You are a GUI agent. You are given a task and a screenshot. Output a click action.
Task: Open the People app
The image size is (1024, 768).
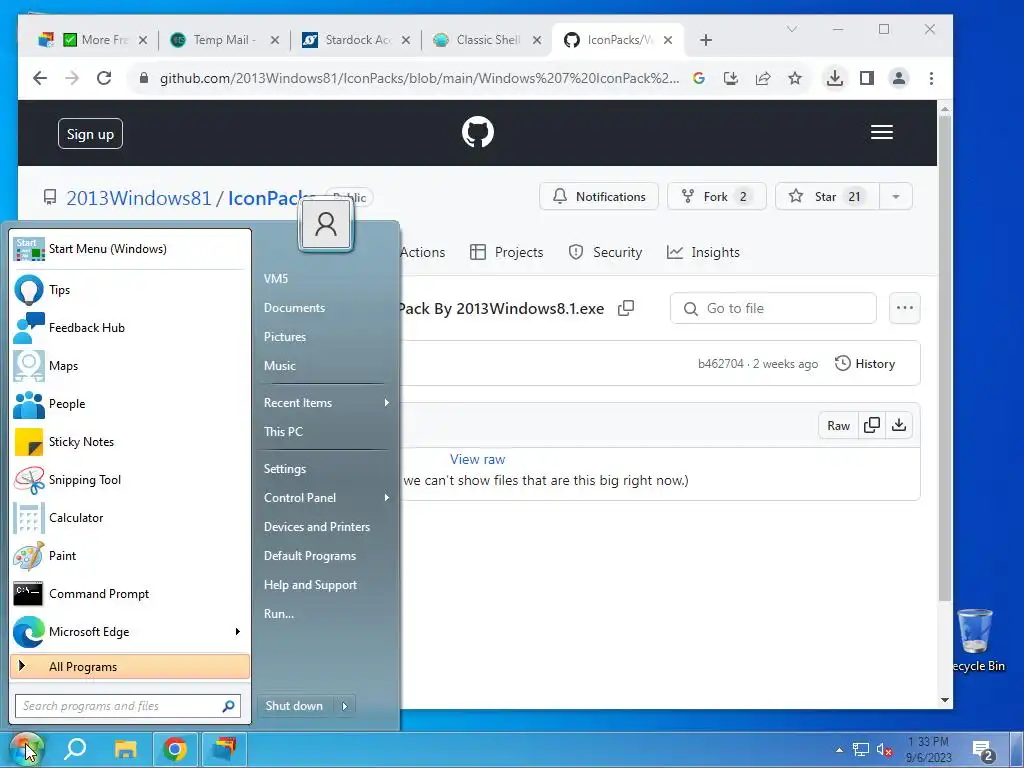coord(130,404)
